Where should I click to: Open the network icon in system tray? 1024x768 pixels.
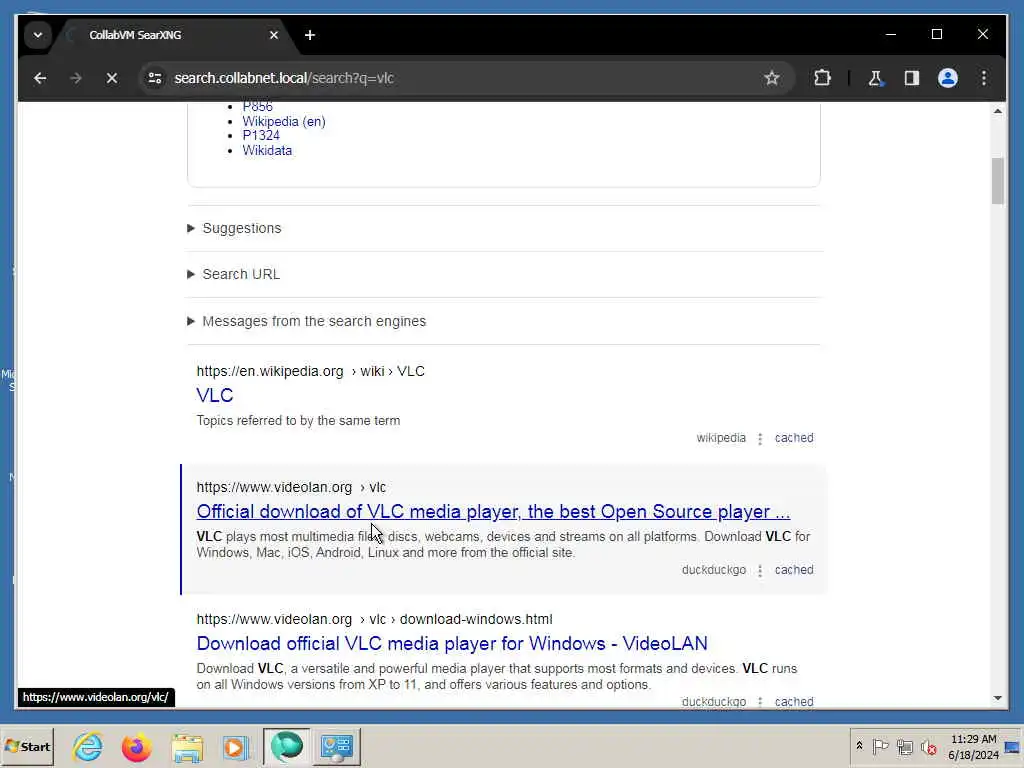click(x=904, y=746)
